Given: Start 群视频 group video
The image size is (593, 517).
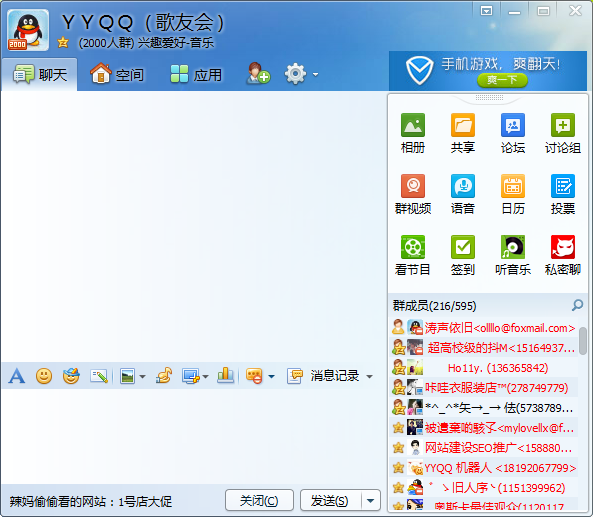Looking at the screenshot, I should tap(413, 194).
